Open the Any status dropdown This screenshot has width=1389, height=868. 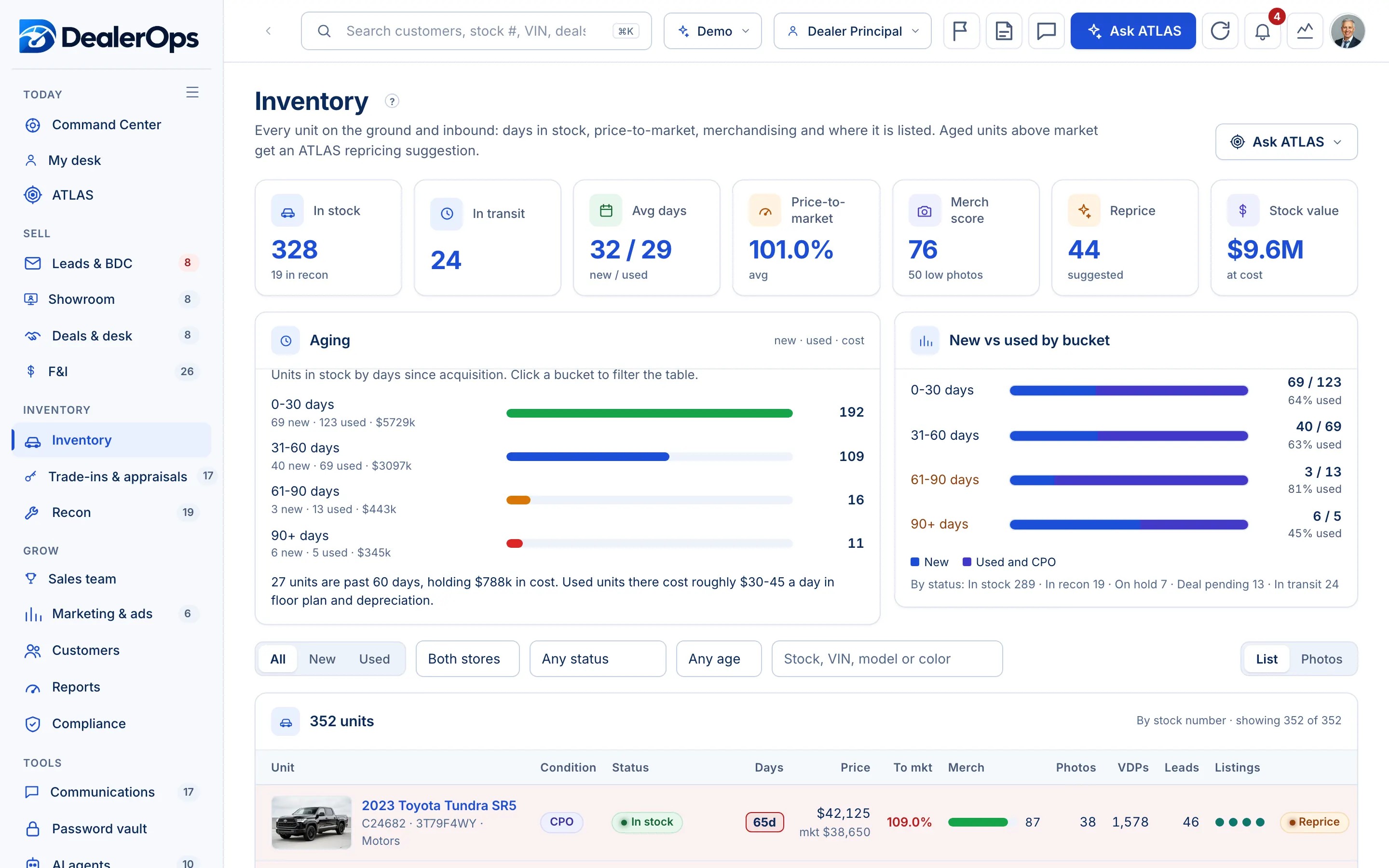point(598,659)
